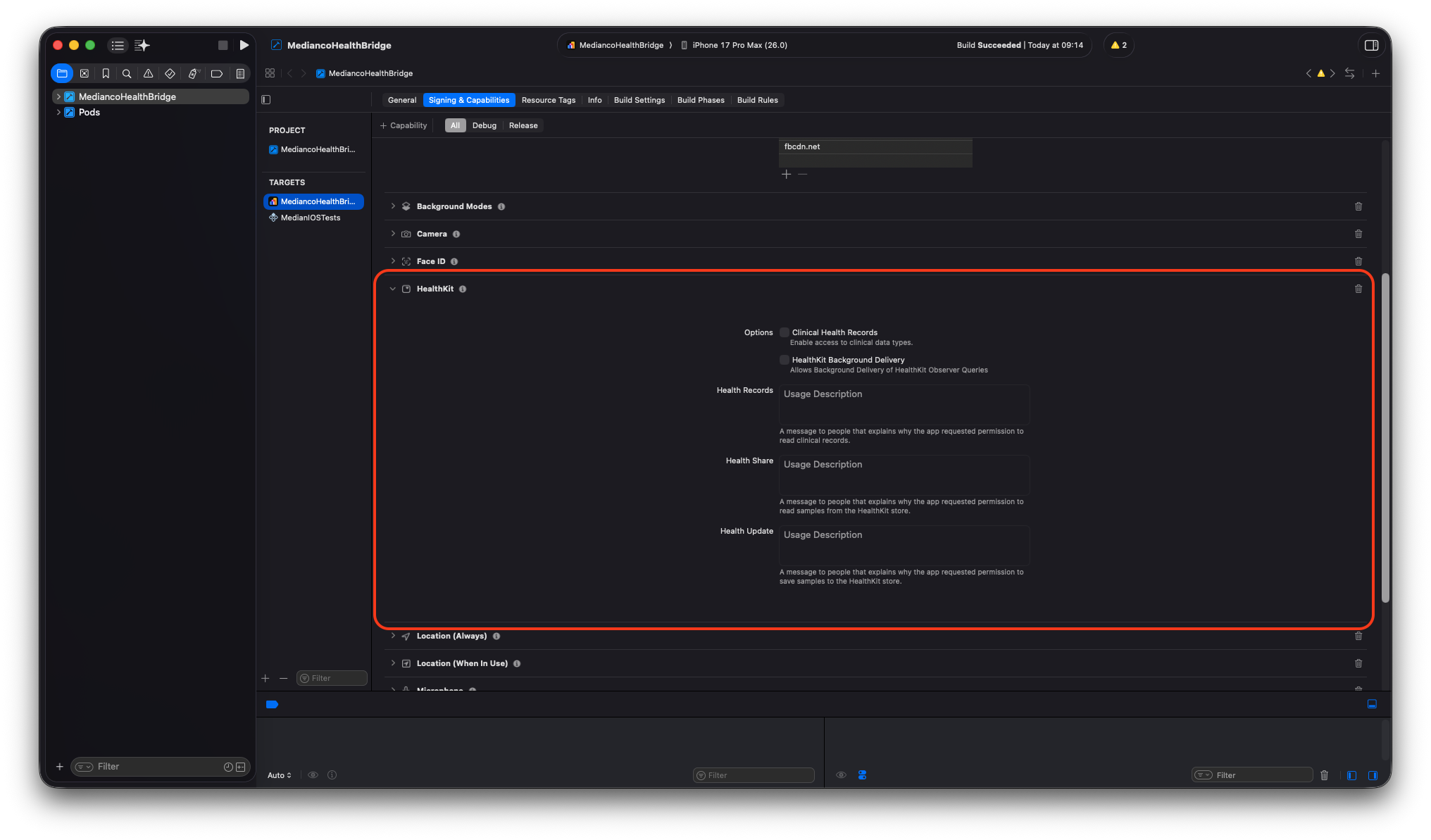
Task: Open the Find navigator magnifier icon
Action: click(x=127, y=73)
